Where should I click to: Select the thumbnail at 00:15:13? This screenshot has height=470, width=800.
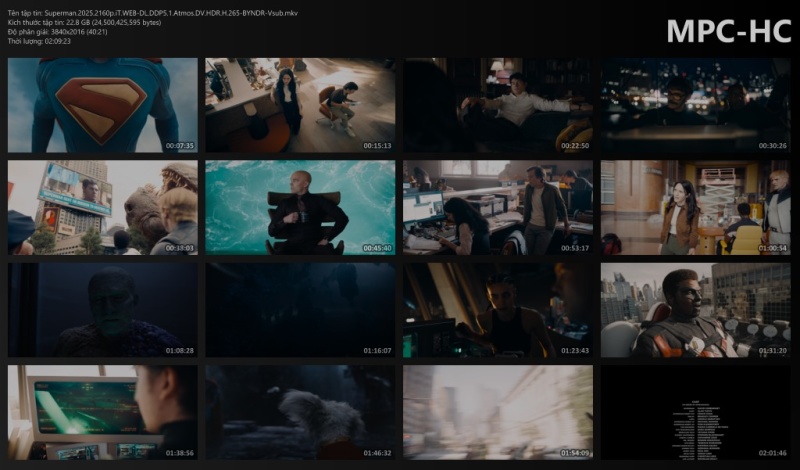pos(300,105)
